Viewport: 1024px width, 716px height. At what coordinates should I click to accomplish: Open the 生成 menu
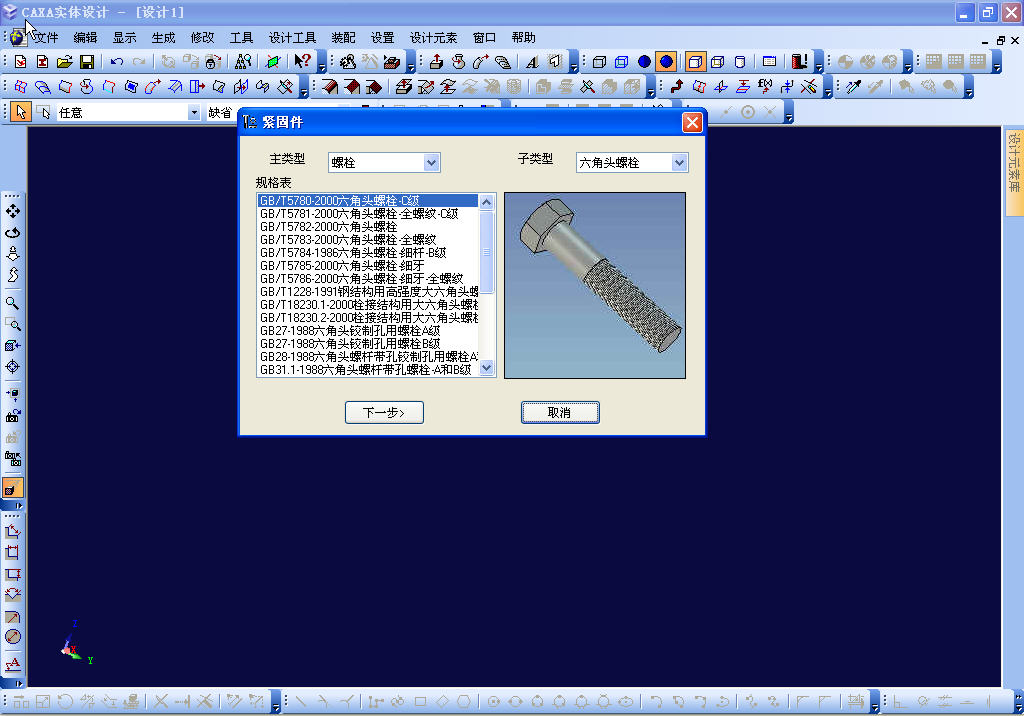[163, 37]
